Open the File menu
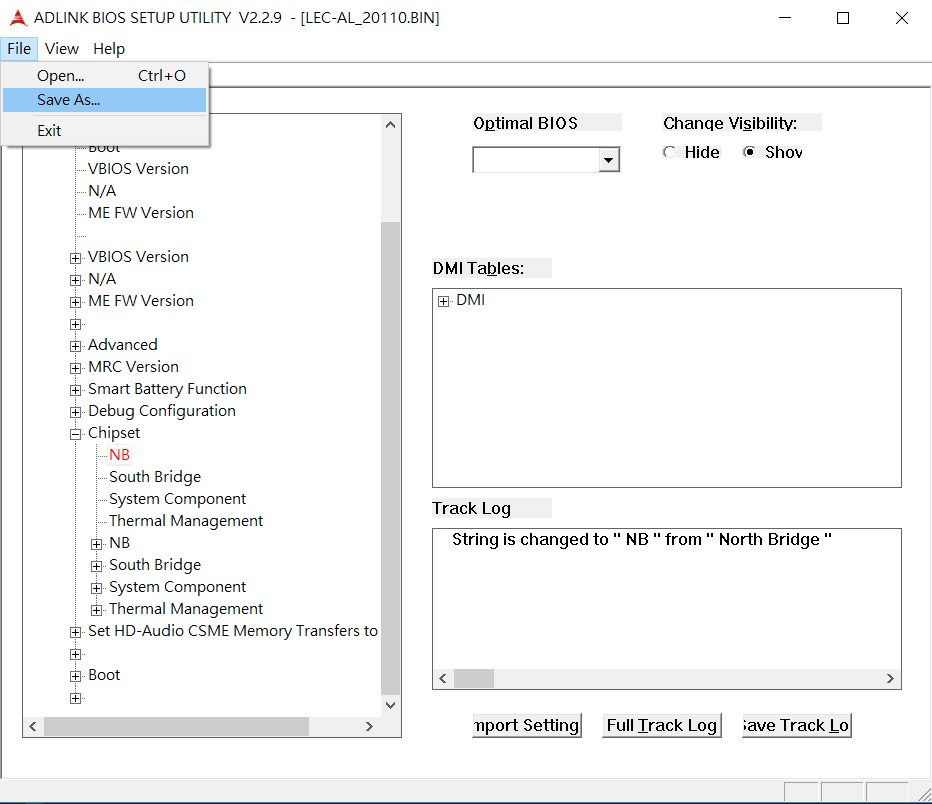The width and height of the screenshot is (932, 804). coord(19,49)
